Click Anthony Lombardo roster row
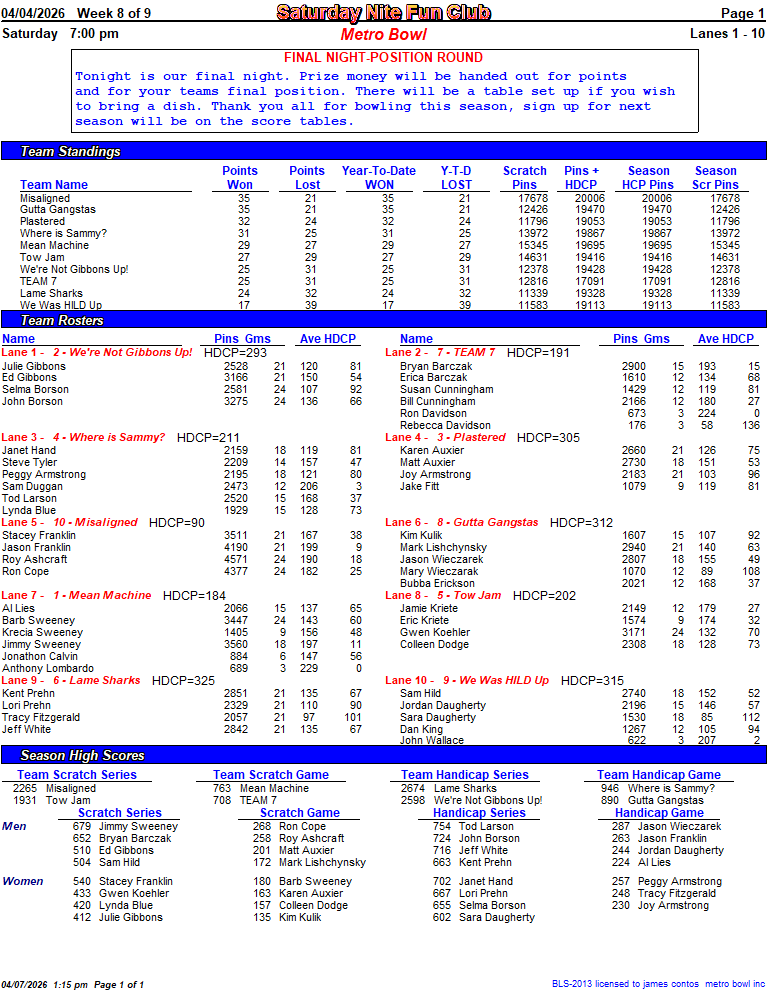768x991 pixels. pyautogui.click(x=182, y=668)
